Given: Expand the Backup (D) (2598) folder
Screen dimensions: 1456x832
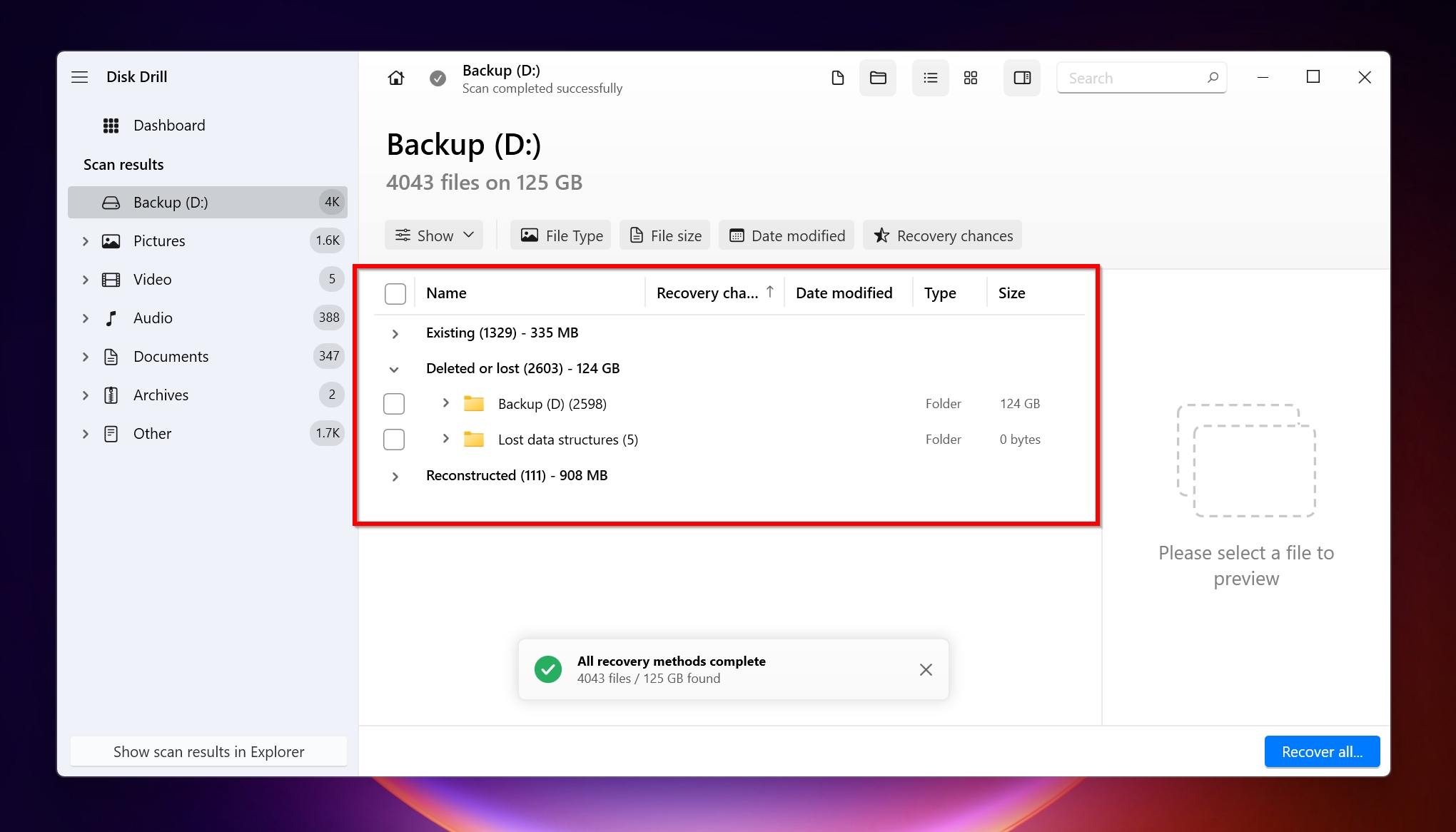Looking at the screenshot, I should pyautogui.click(x=445, y=403).
